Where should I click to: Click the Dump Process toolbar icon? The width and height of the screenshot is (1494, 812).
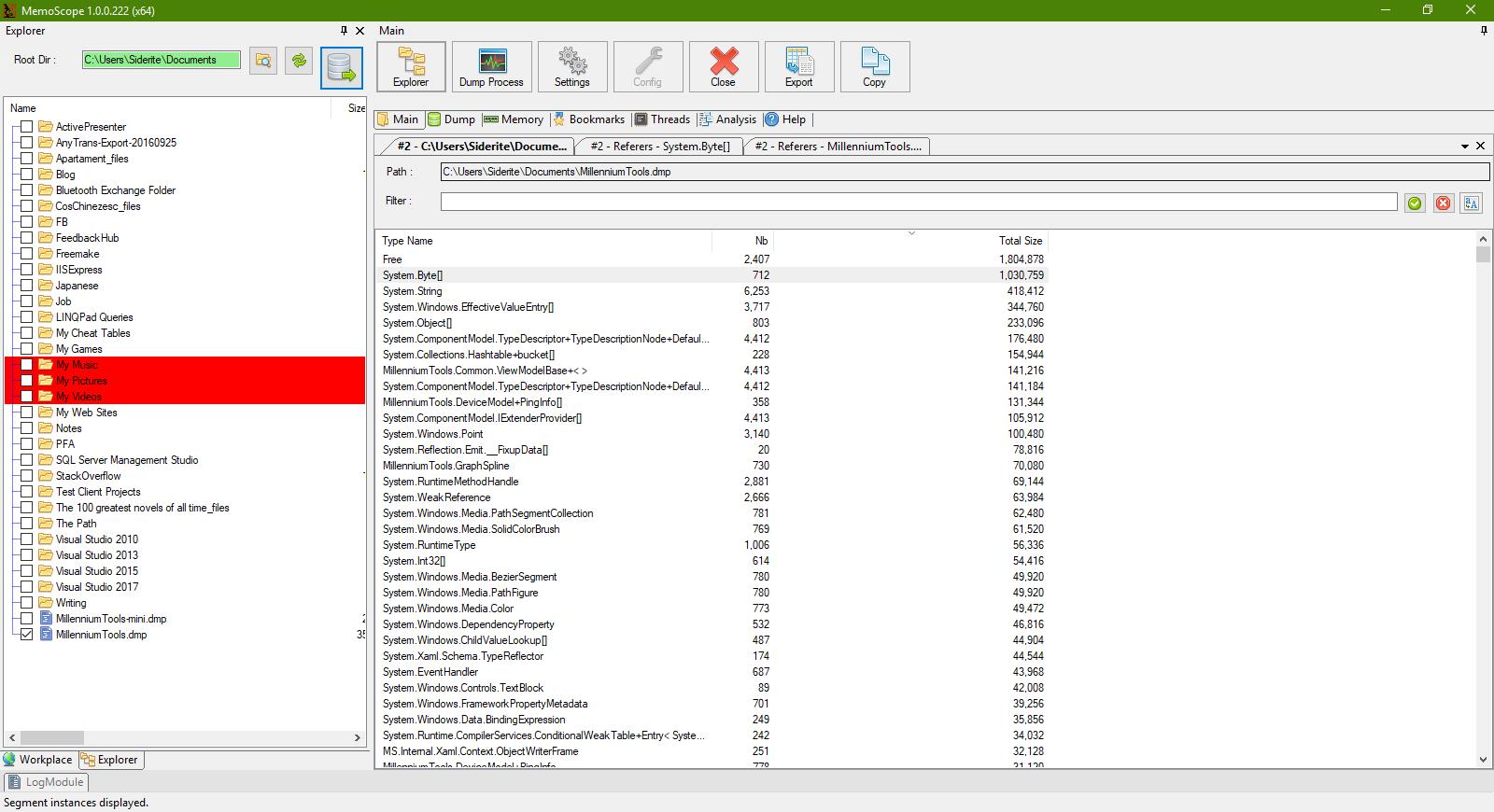click(491, 66)
